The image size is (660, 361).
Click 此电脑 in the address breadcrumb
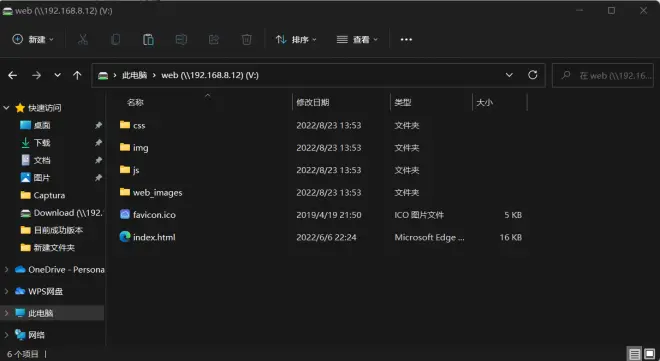(134, 75)
